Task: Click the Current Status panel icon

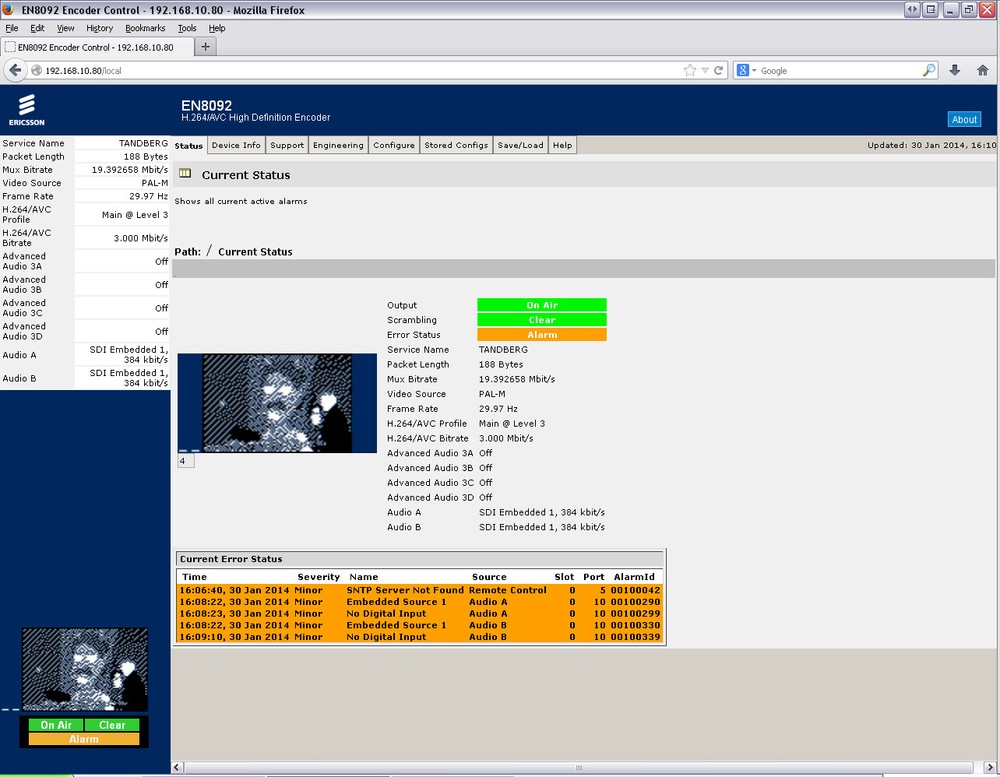Action: point(186,174)
